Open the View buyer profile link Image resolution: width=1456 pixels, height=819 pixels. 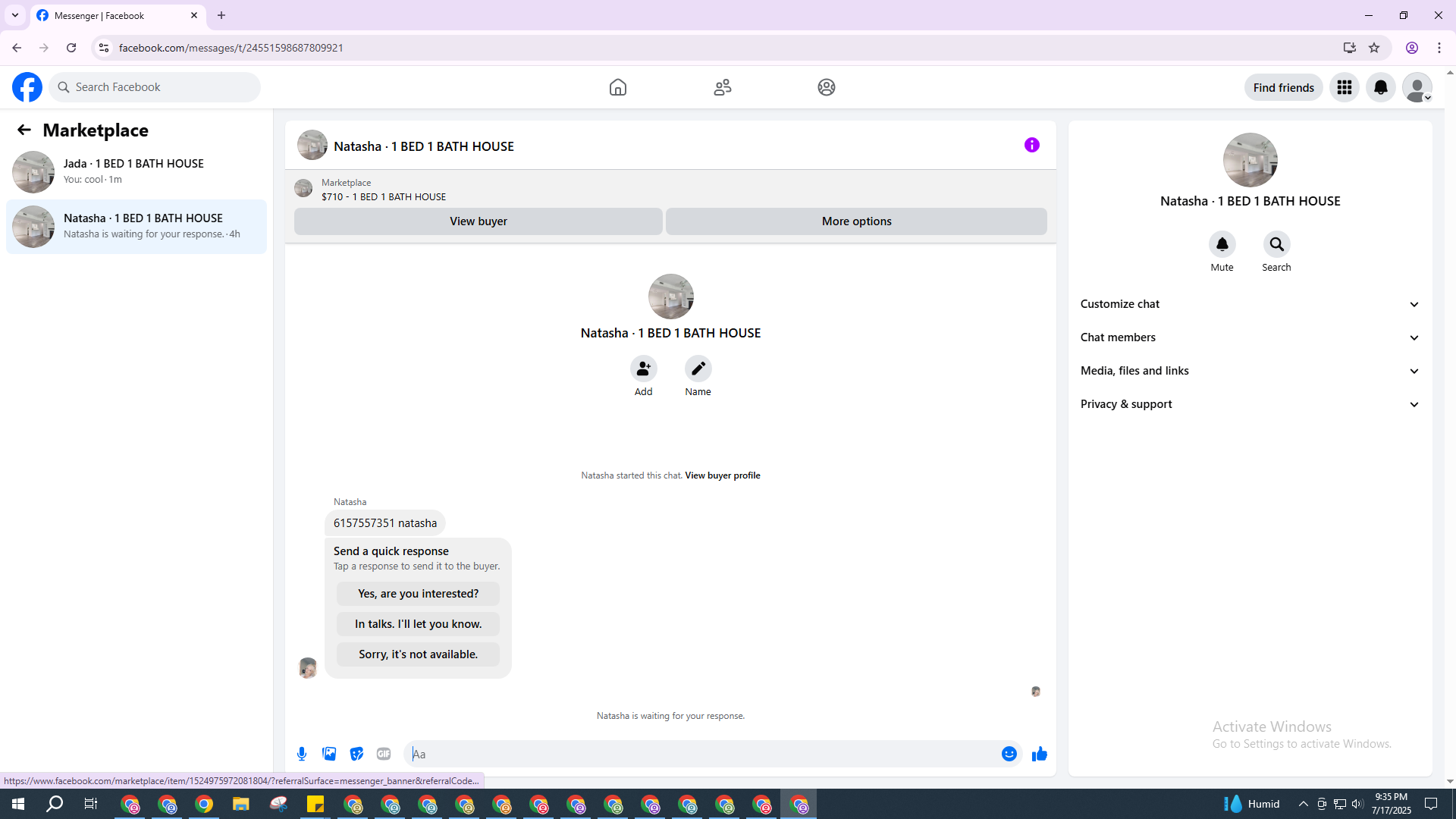coord(723,475)
